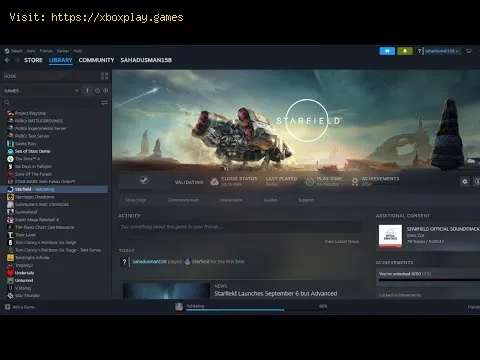480x360 pixels.
Task: Open the View menu
Action: point(31,51)
